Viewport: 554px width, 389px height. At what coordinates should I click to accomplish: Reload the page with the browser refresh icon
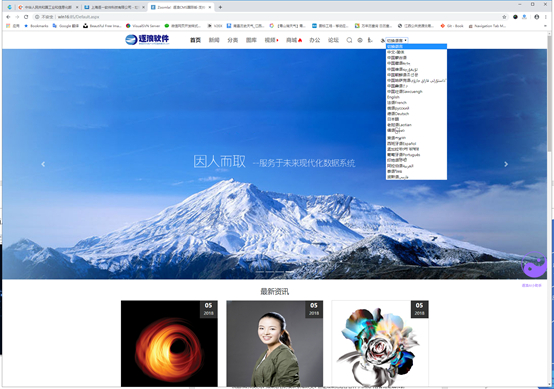coord(26,17)
